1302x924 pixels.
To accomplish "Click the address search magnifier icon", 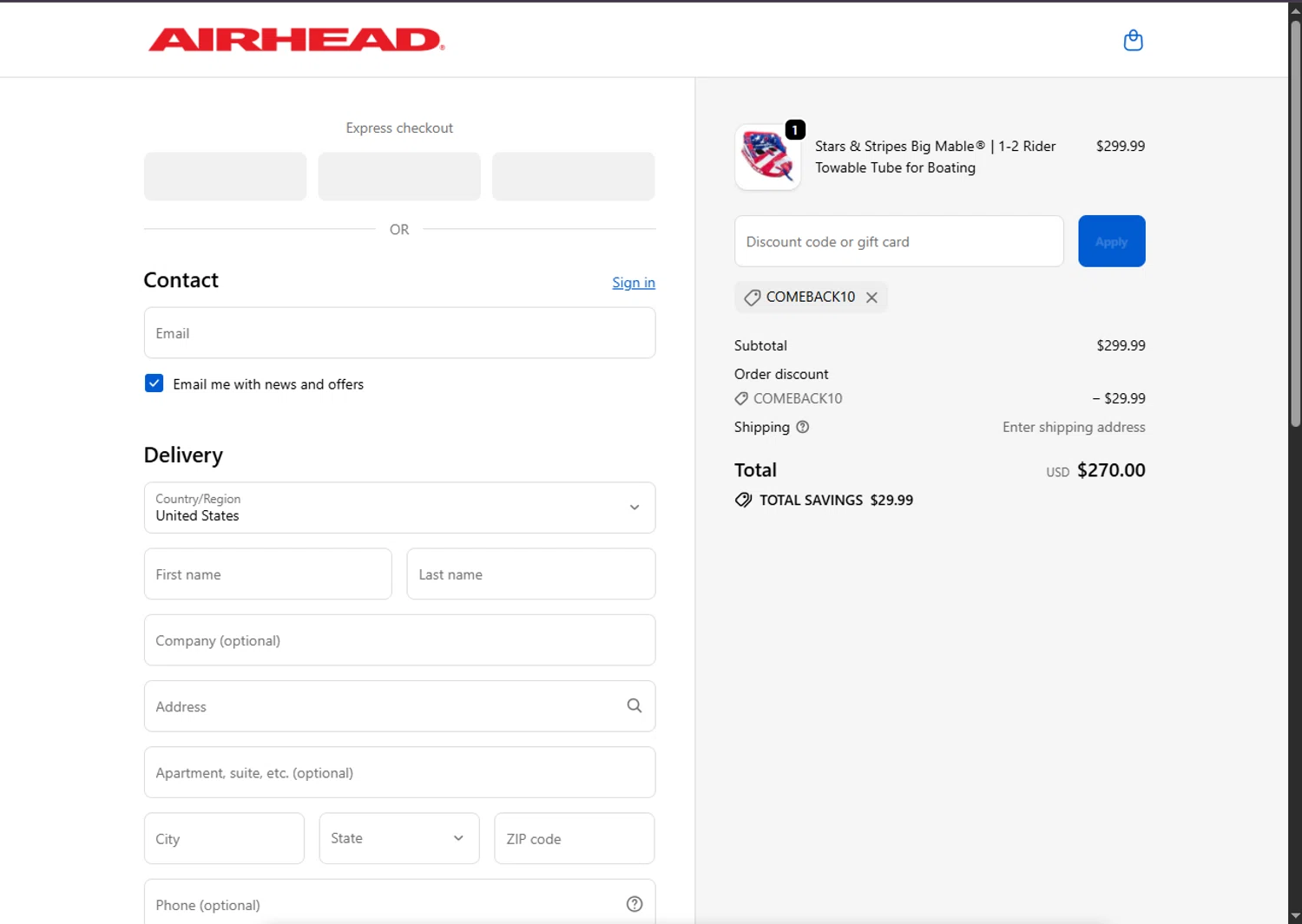I will [x=635, y=706].
